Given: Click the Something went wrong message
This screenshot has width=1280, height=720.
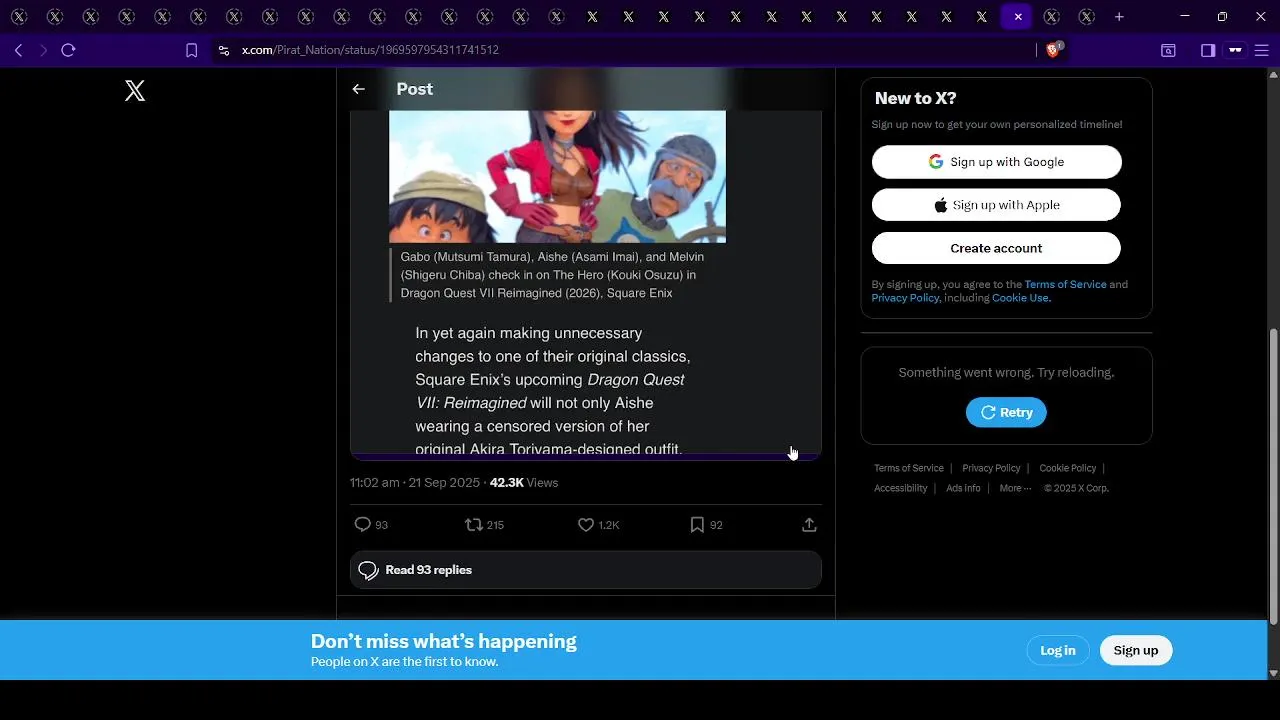Looking at the screenshot, I should click(x=1006, y=372).
